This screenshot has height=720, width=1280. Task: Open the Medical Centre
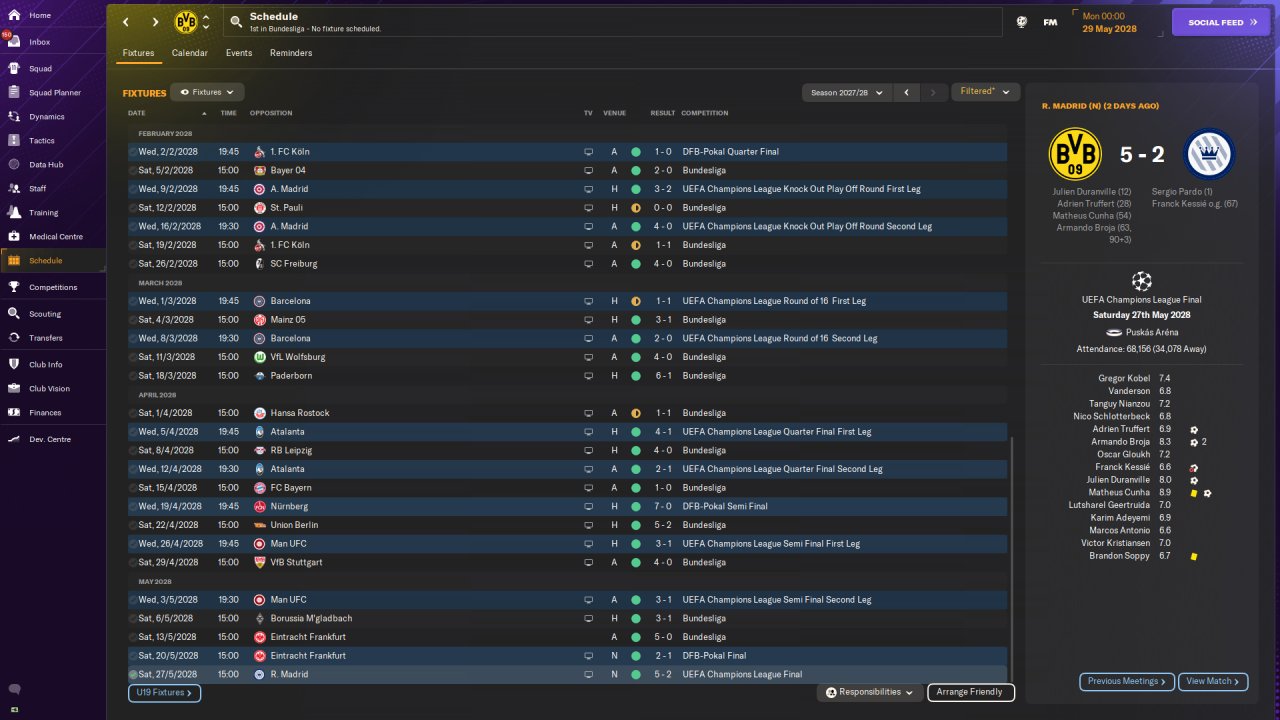53,237
